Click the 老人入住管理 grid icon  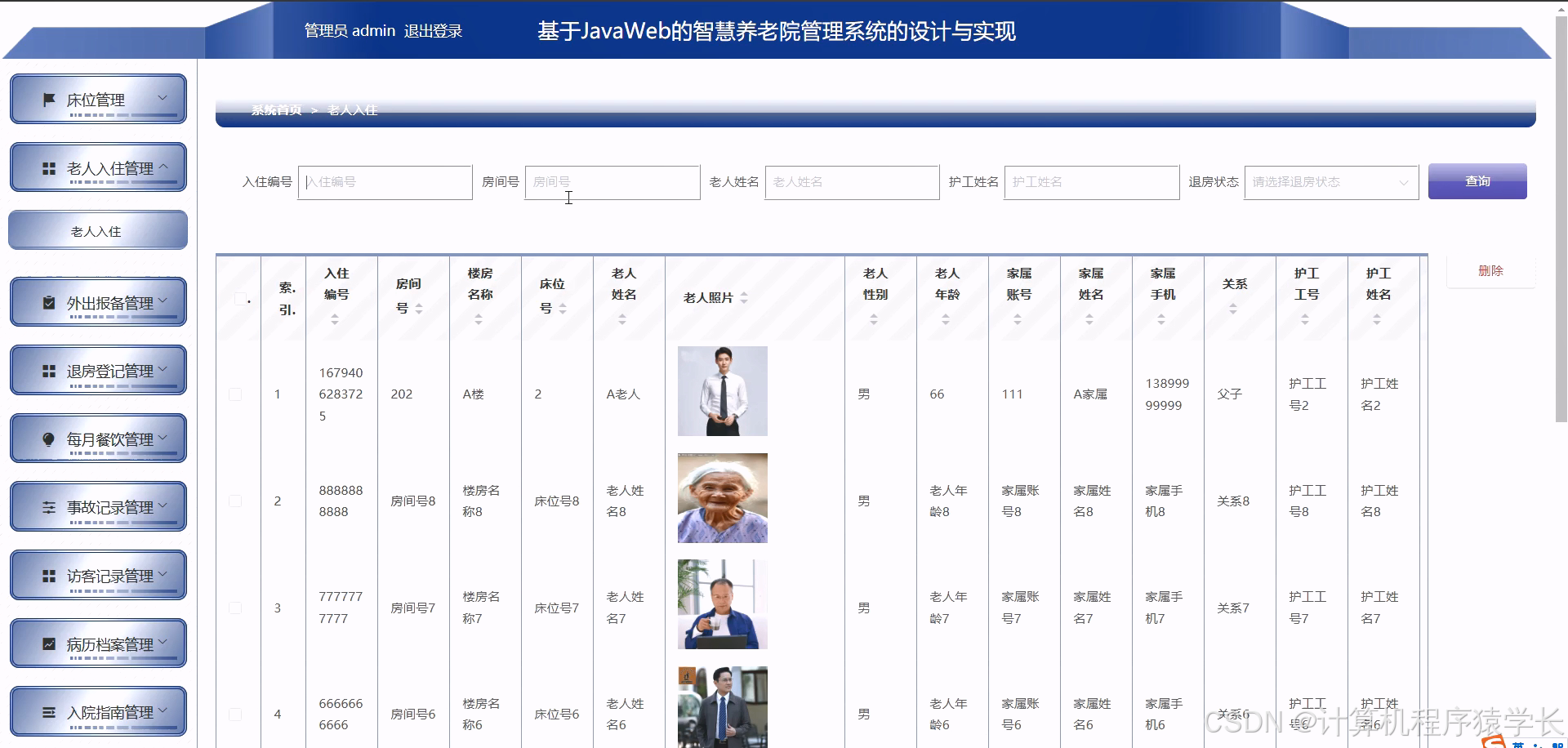[47, 167]
